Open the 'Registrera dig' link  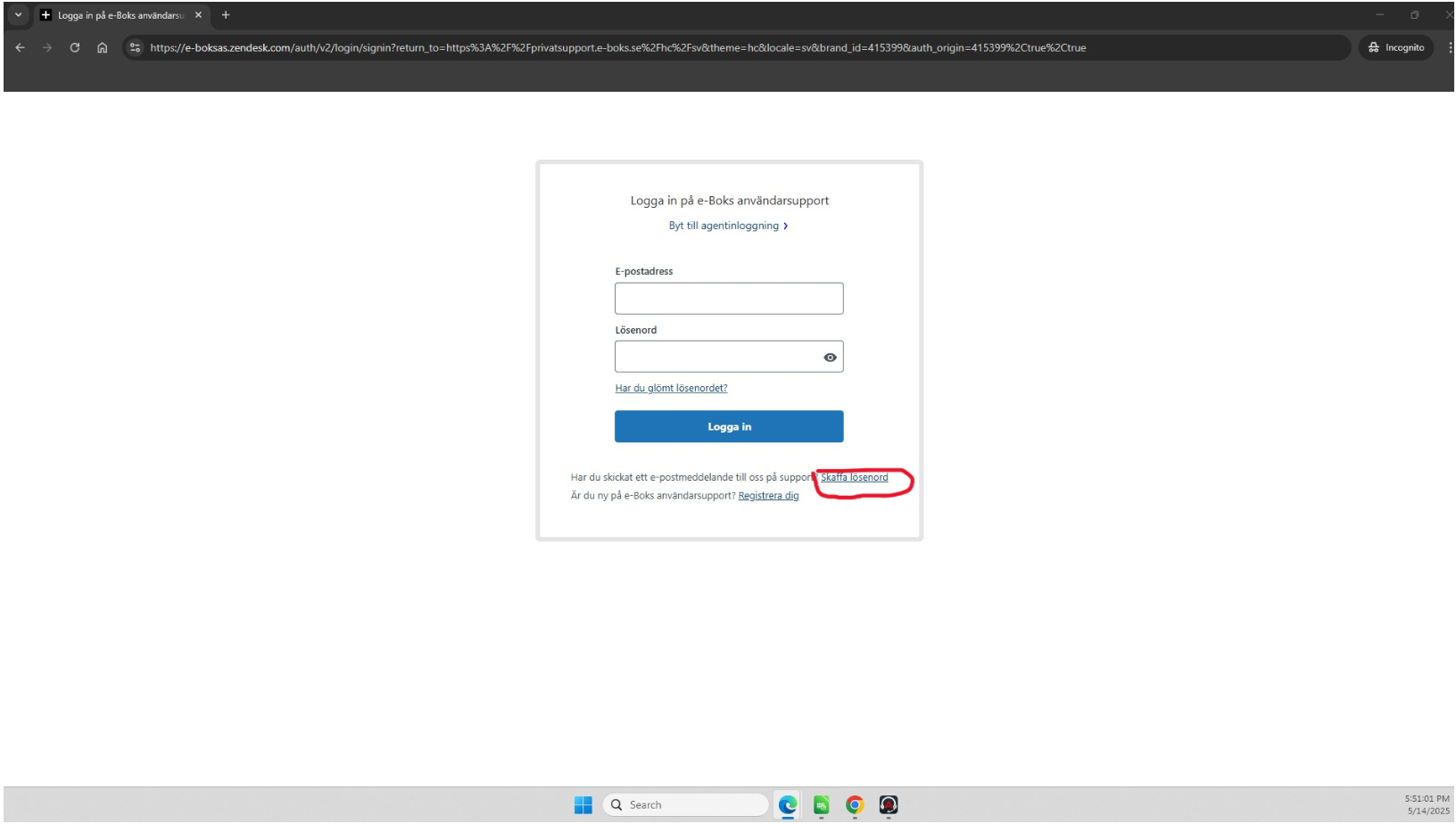pyautogui.click(x=768, y=497)
